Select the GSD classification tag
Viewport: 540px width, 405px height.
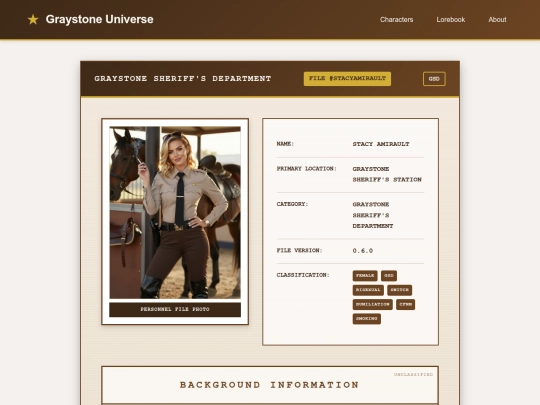pos(389,276)
